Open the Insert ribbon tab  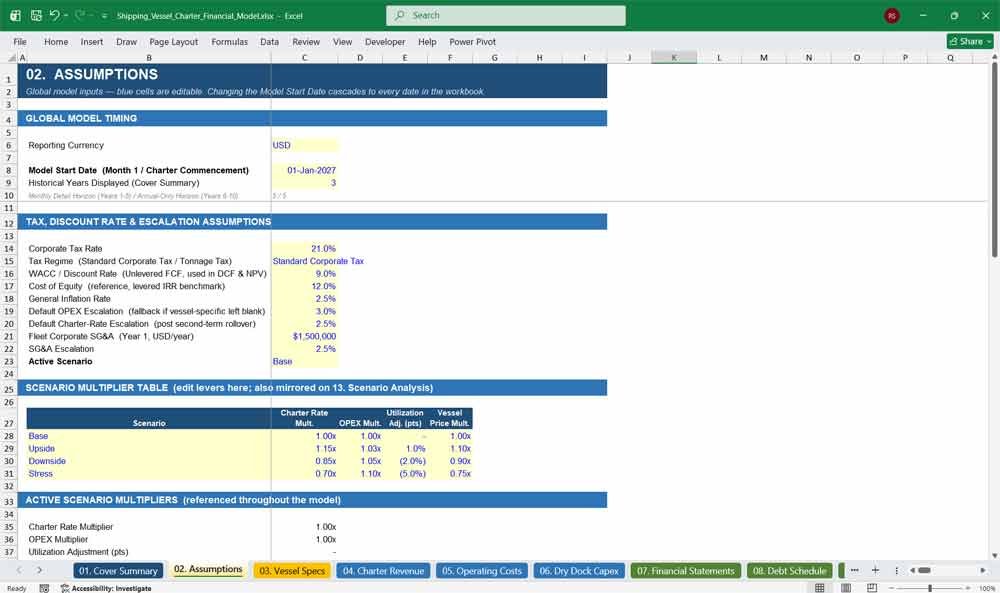tap(91, 41)
